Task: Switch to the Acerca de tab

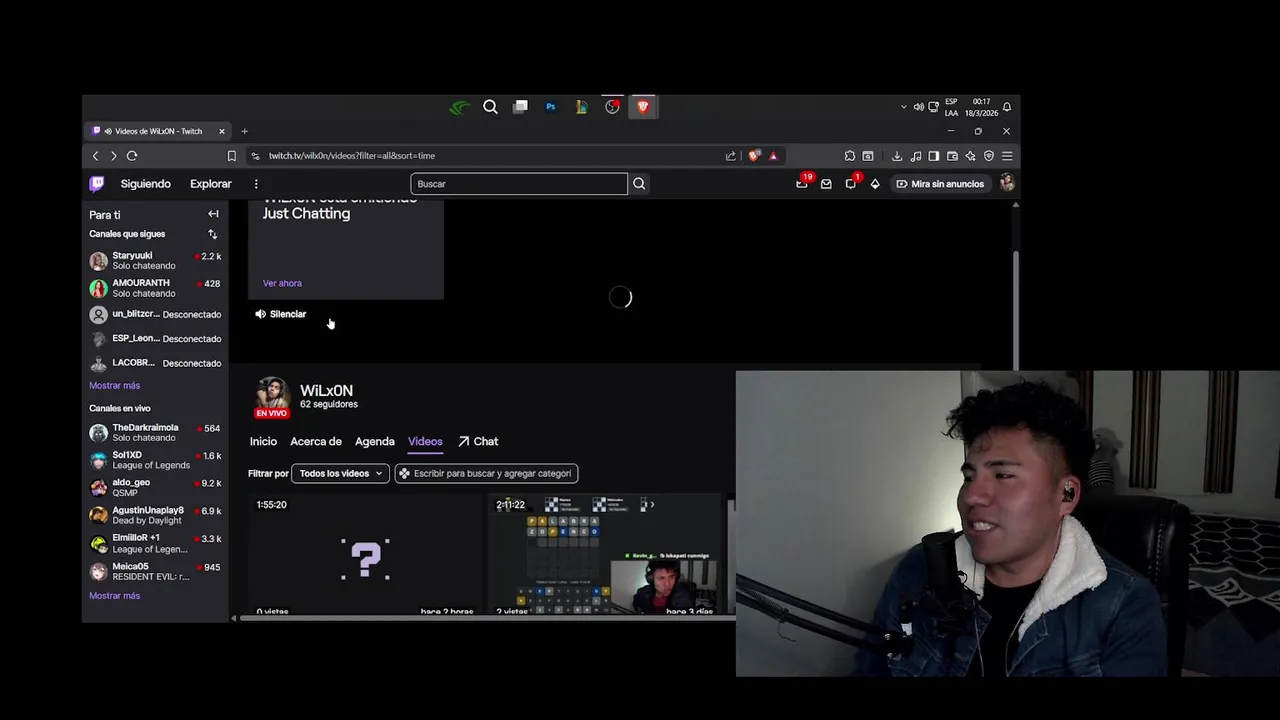Action: point(316,441)
